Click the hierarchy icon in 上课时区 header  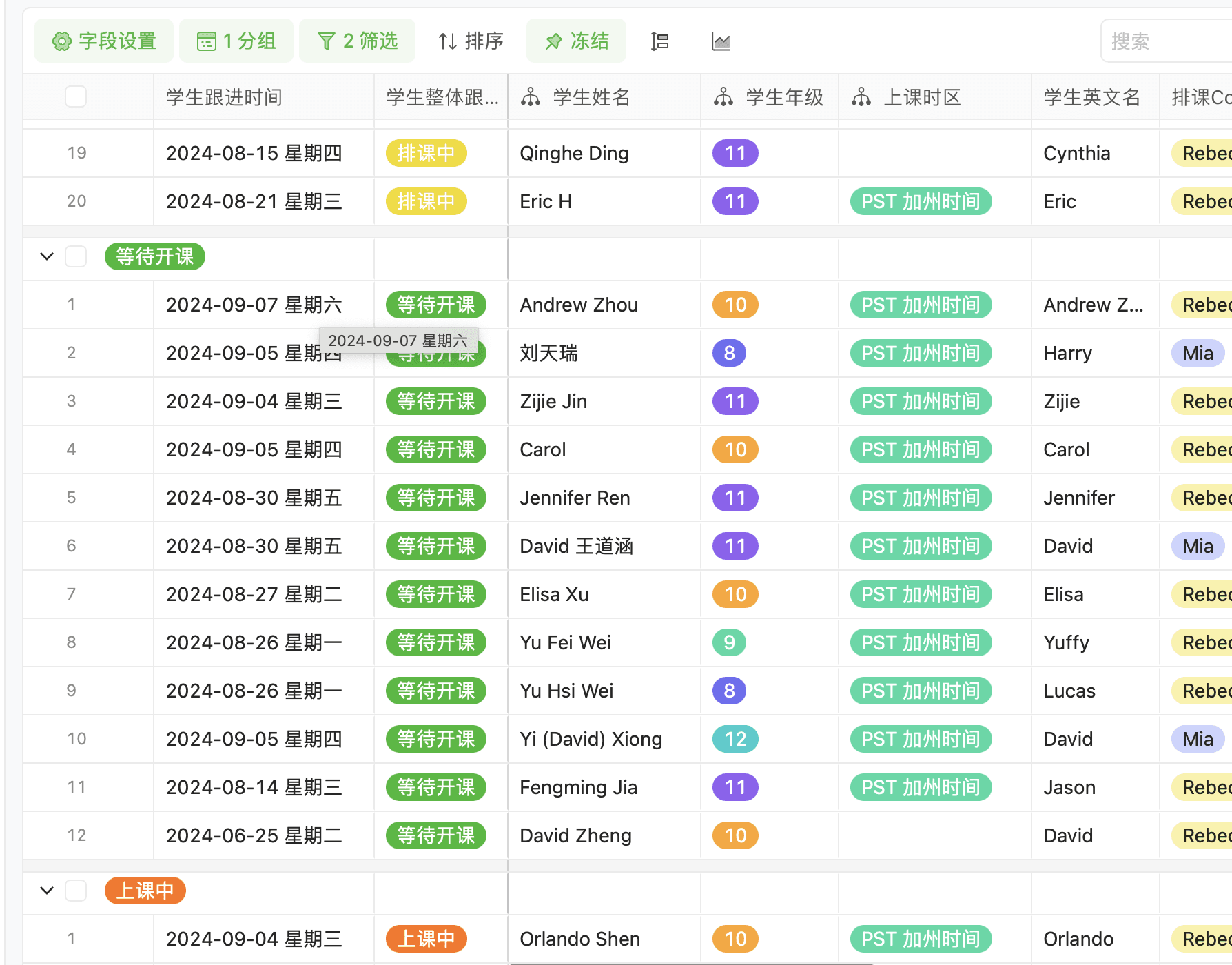861,97
